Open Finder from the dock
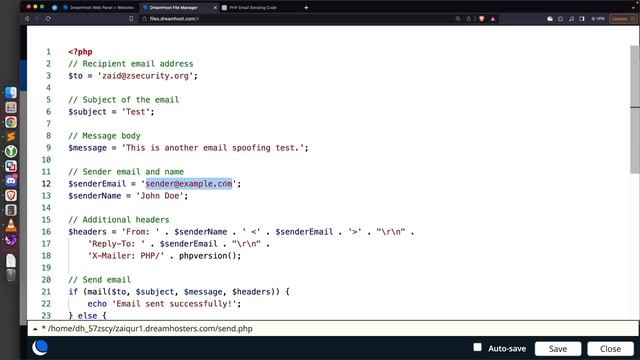 [11, 93]
